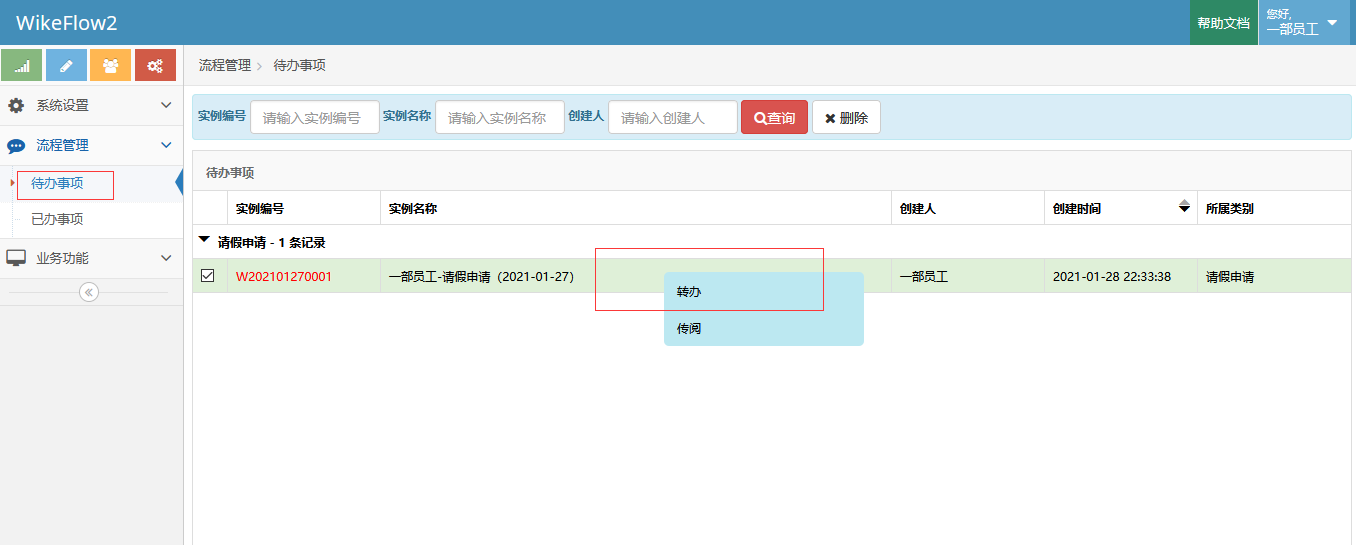This screenshot has height=545, width=1356.
Task: Collapse the 请假申请 group triangle
Action: (x=205, y=240)
